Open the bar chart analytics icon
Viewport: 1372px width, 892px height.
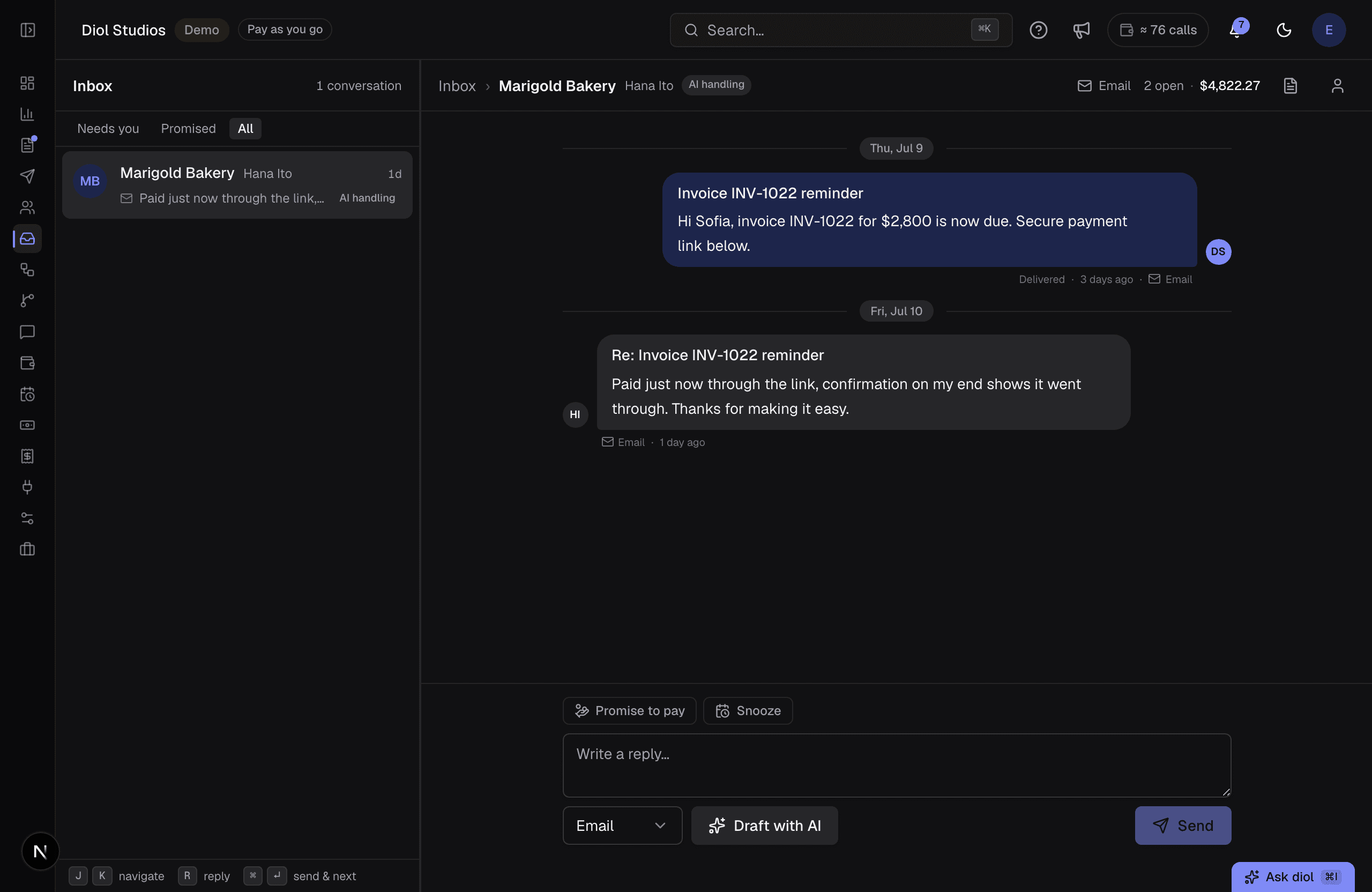pos(27,114)
